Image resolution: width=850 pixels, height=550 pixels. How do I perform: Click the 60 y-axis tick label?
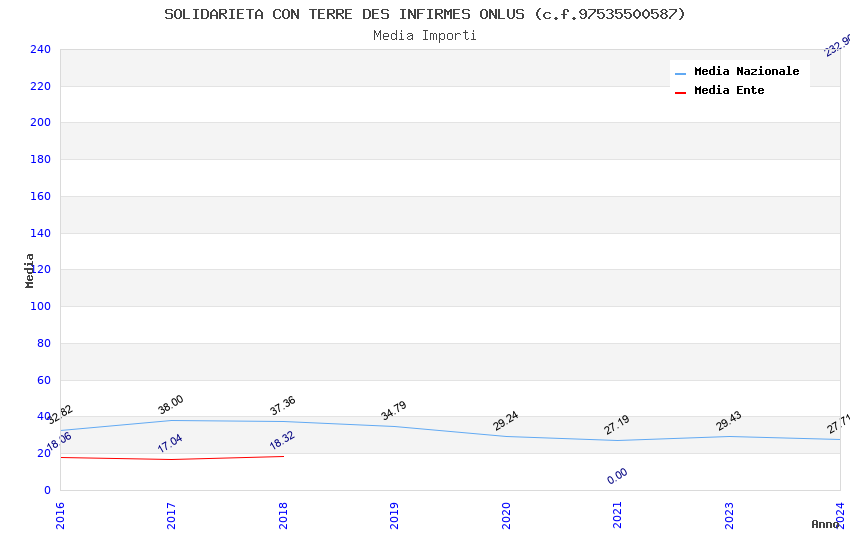(x=44, y=380)
